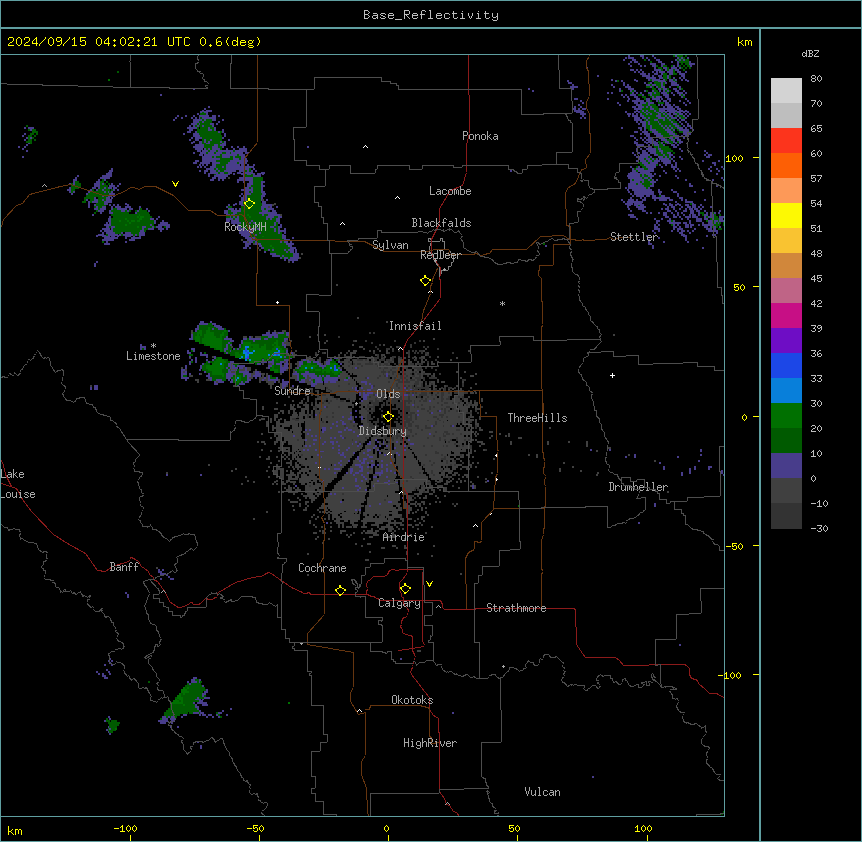Click the -30 value at legend bottom
Image resolution: width=862 pixels, height=842 pixels.
819,528
